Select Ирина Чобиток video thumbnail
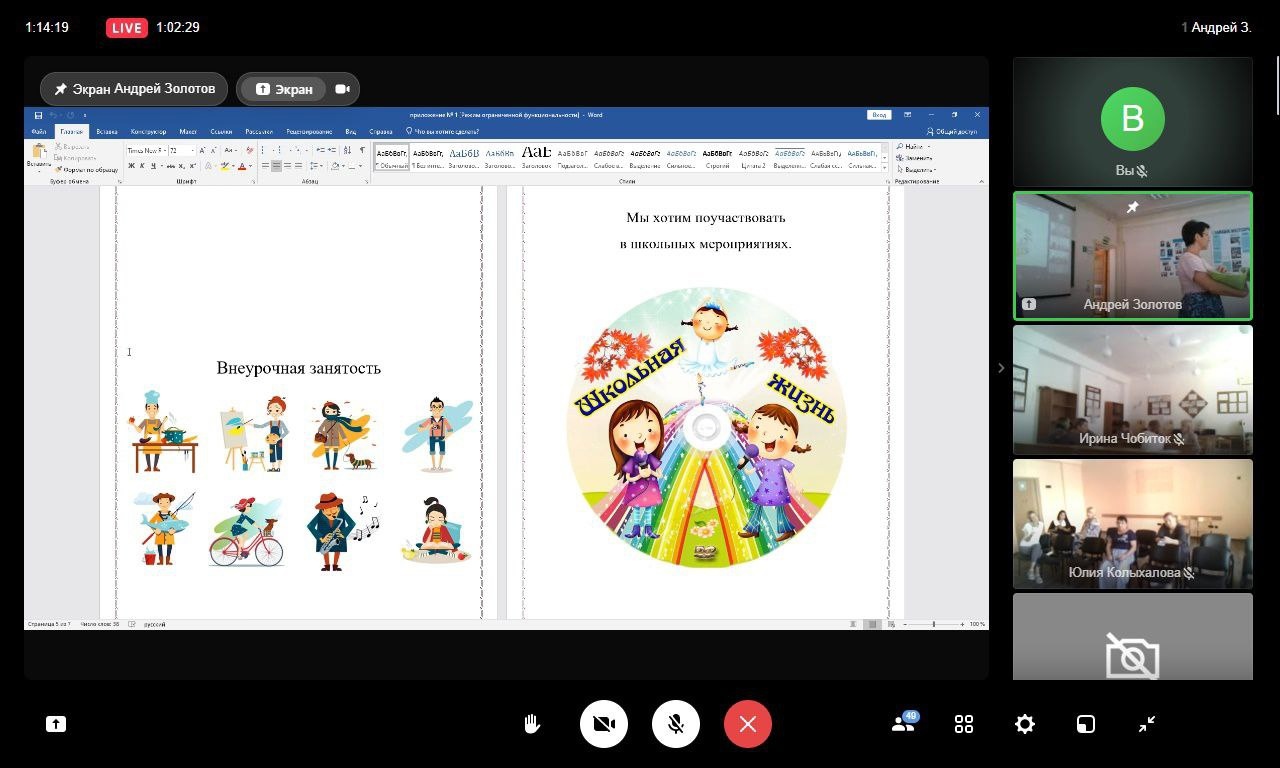1280x768 pixels. click(x=1132, y=390)
